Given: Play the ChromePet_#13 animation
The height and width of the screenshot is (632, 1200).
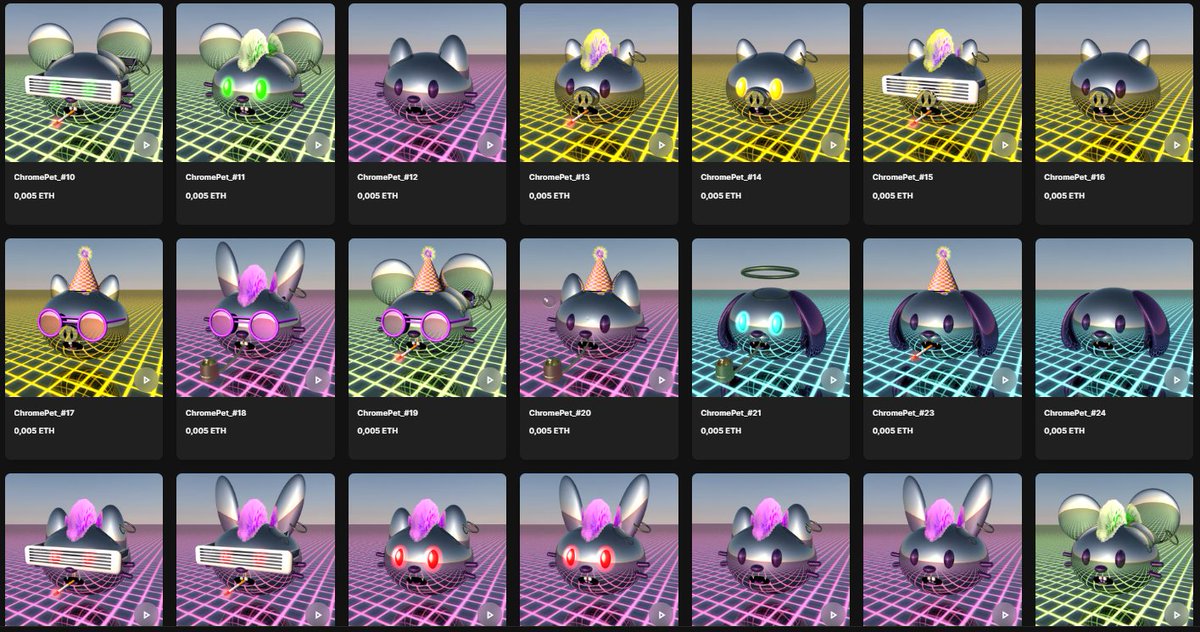Looking at the screenshot, I should click(661, 145).
